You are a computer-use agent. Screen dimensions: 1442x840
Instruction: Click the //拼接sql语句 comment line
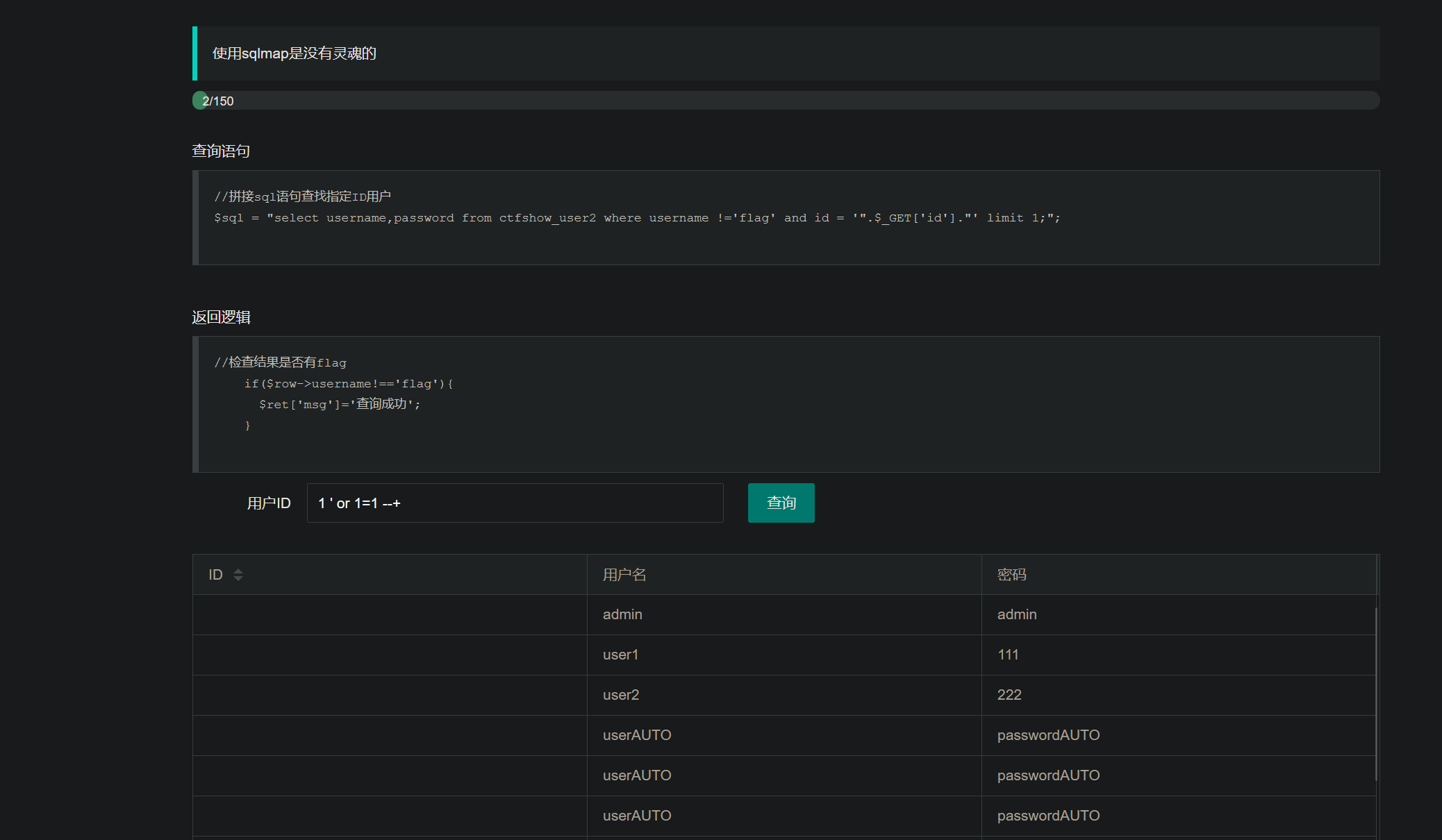pos(303,196)
